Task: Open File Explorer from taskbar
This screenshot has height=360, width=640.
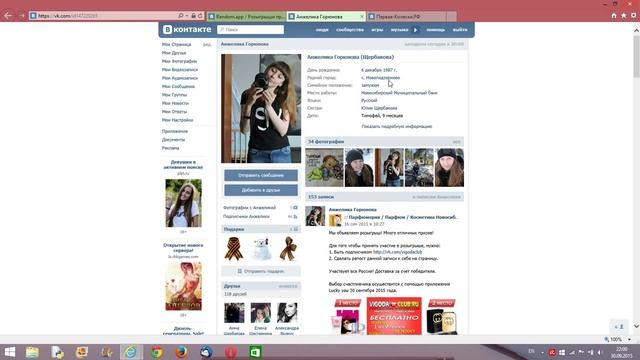Action: coord(32,352)
